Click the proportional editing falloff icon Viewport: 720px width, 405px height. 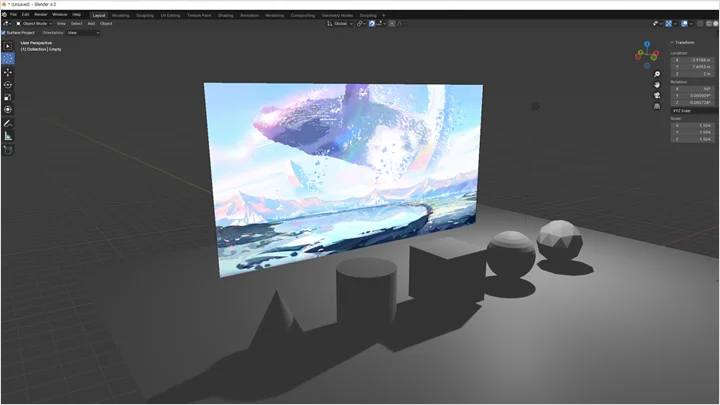point(399,23)
